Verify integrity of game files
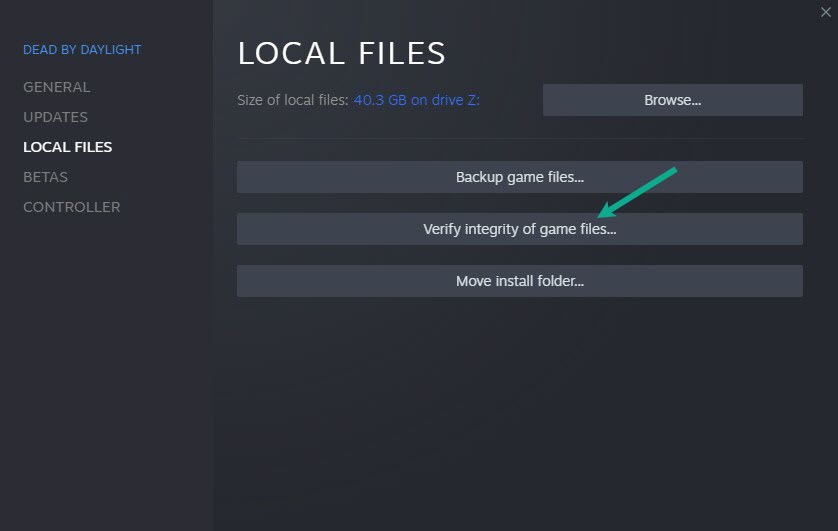Screen dimensions: 838x531 pyautogui.click(x=519, y=229)
